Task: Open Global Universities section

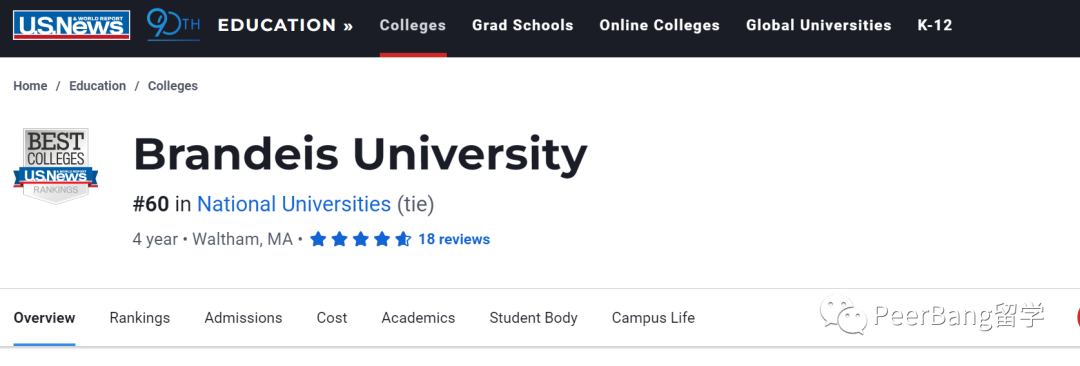Action: click(x=818, y=26)
